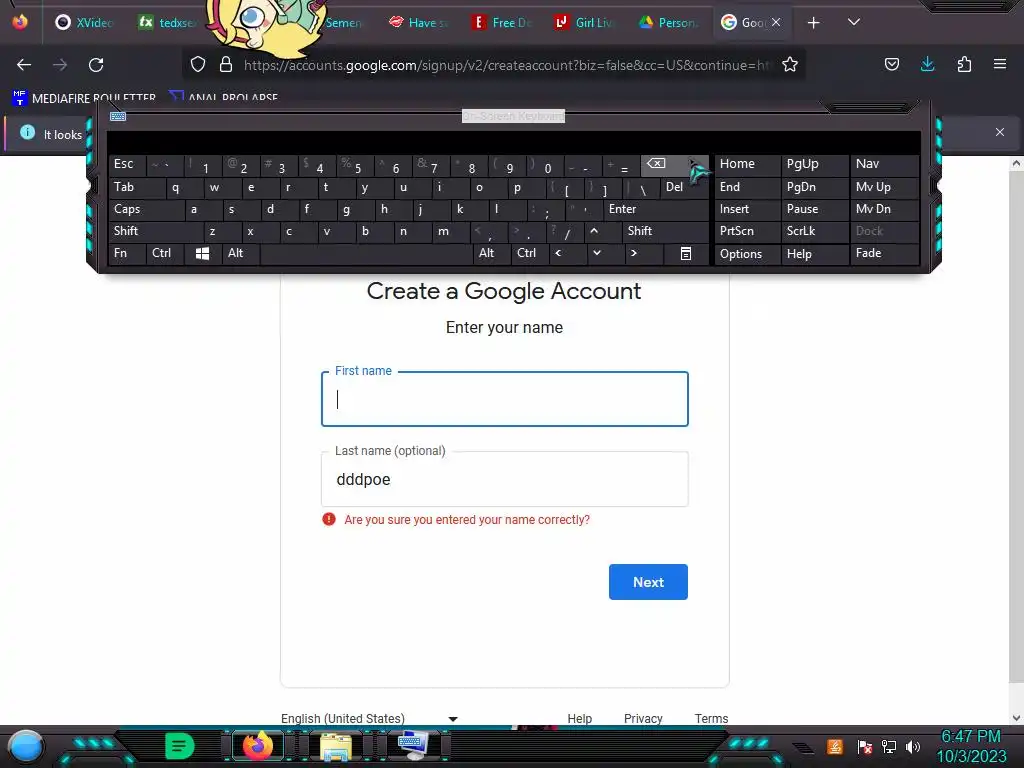Click the on-screen keyboard title icon
This screenshot has height=768, width=1024.
coord(118,116)
